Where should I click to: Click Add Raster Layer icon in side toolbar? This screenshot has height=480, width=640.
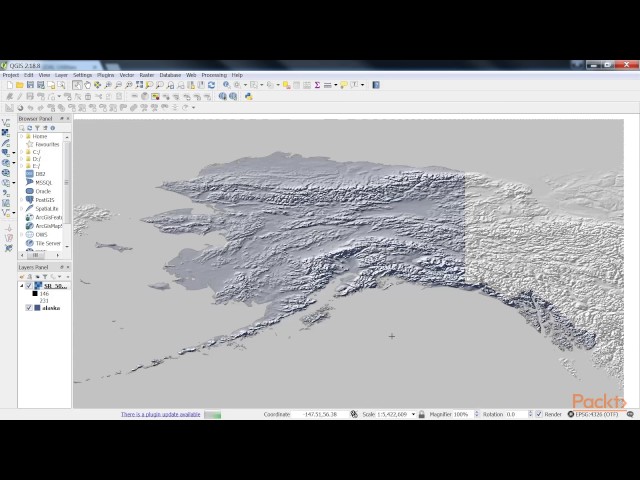click(x=6, y=133)
